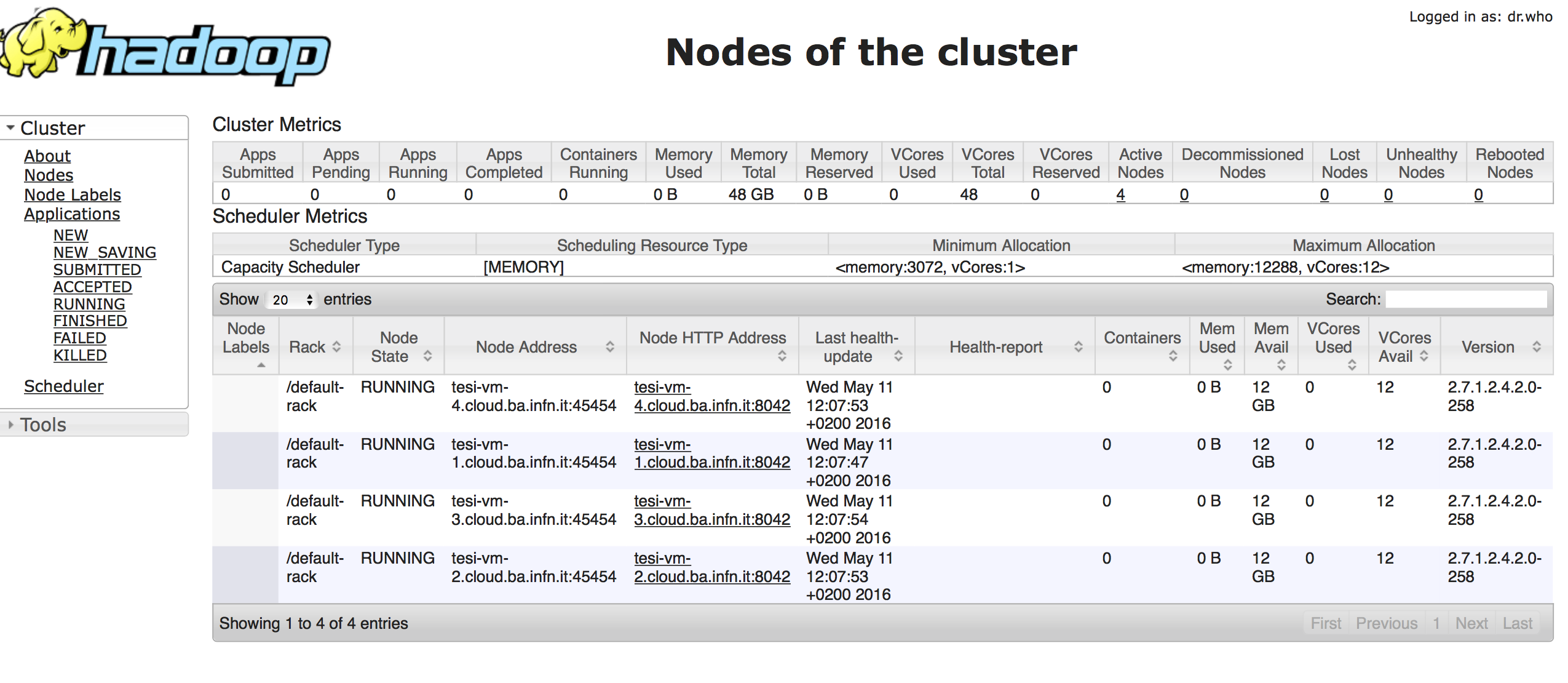Screen dimensions: 1568x683
Task: Open the Scheduler page link
Action: 63,386
